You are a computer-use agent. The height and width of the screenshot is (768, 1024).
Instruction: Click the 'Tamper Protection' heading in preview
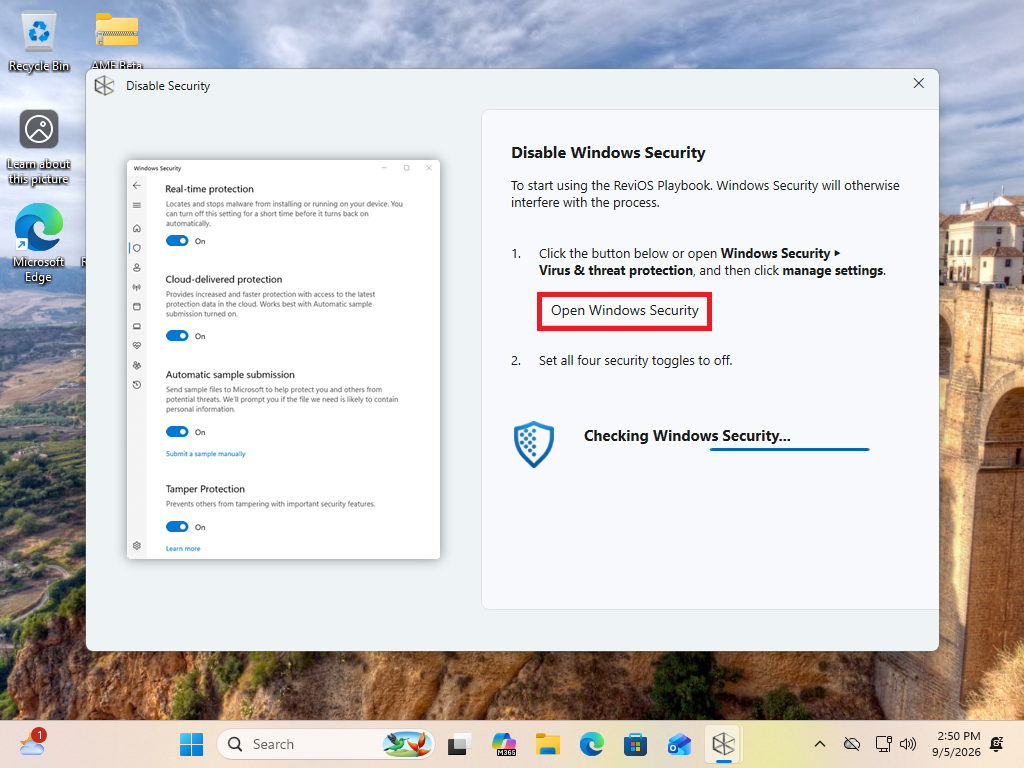click(x=205, y=489)
